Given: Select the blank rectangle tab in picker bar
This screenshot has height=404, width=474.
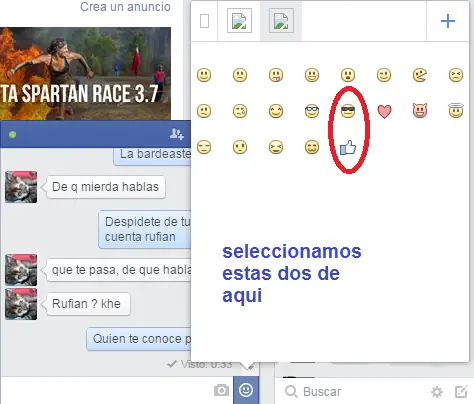Looking at the screenshot, I should click(204, 21).
